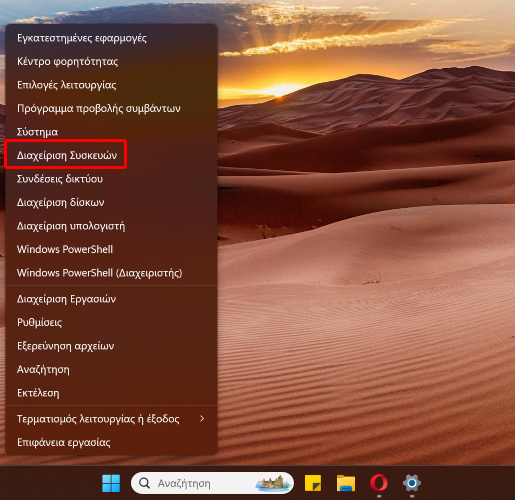Open Επιλογές λειτουργίας

coord(66,85)
